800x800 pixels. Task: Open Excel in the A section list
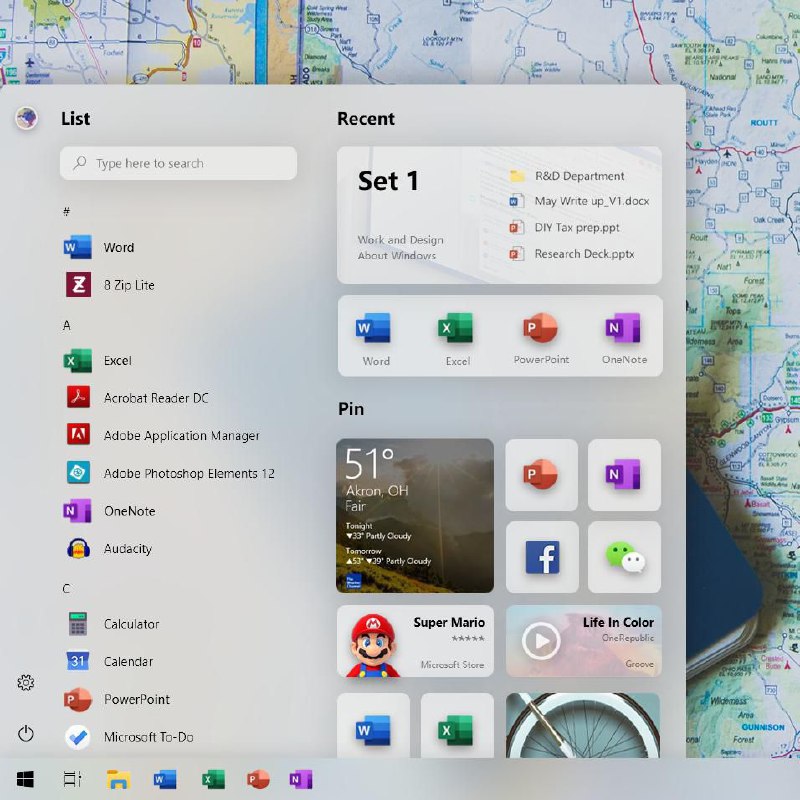coord(98,361)
